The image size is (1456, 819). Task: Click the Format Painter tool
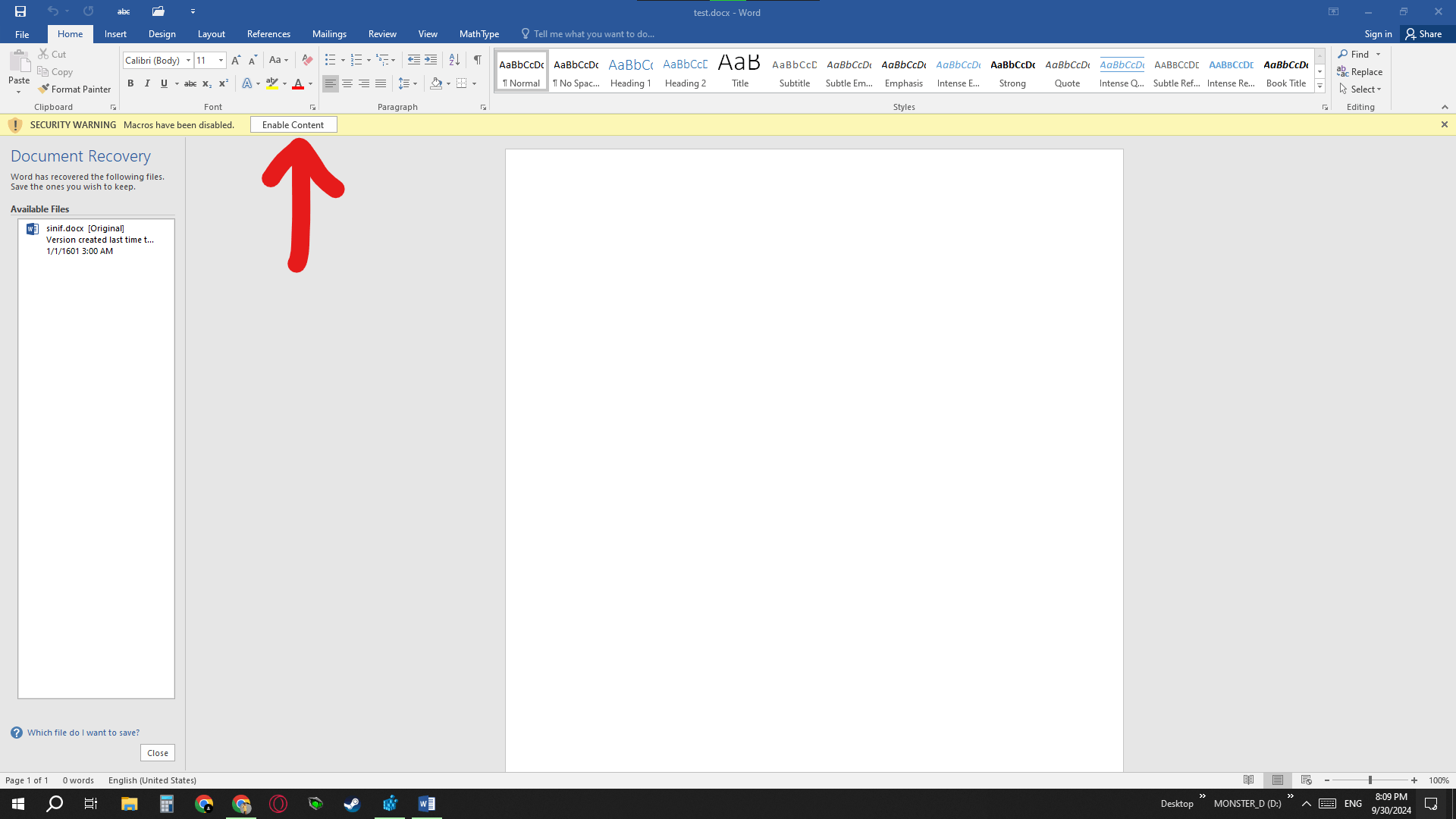(x=74, y=89)
